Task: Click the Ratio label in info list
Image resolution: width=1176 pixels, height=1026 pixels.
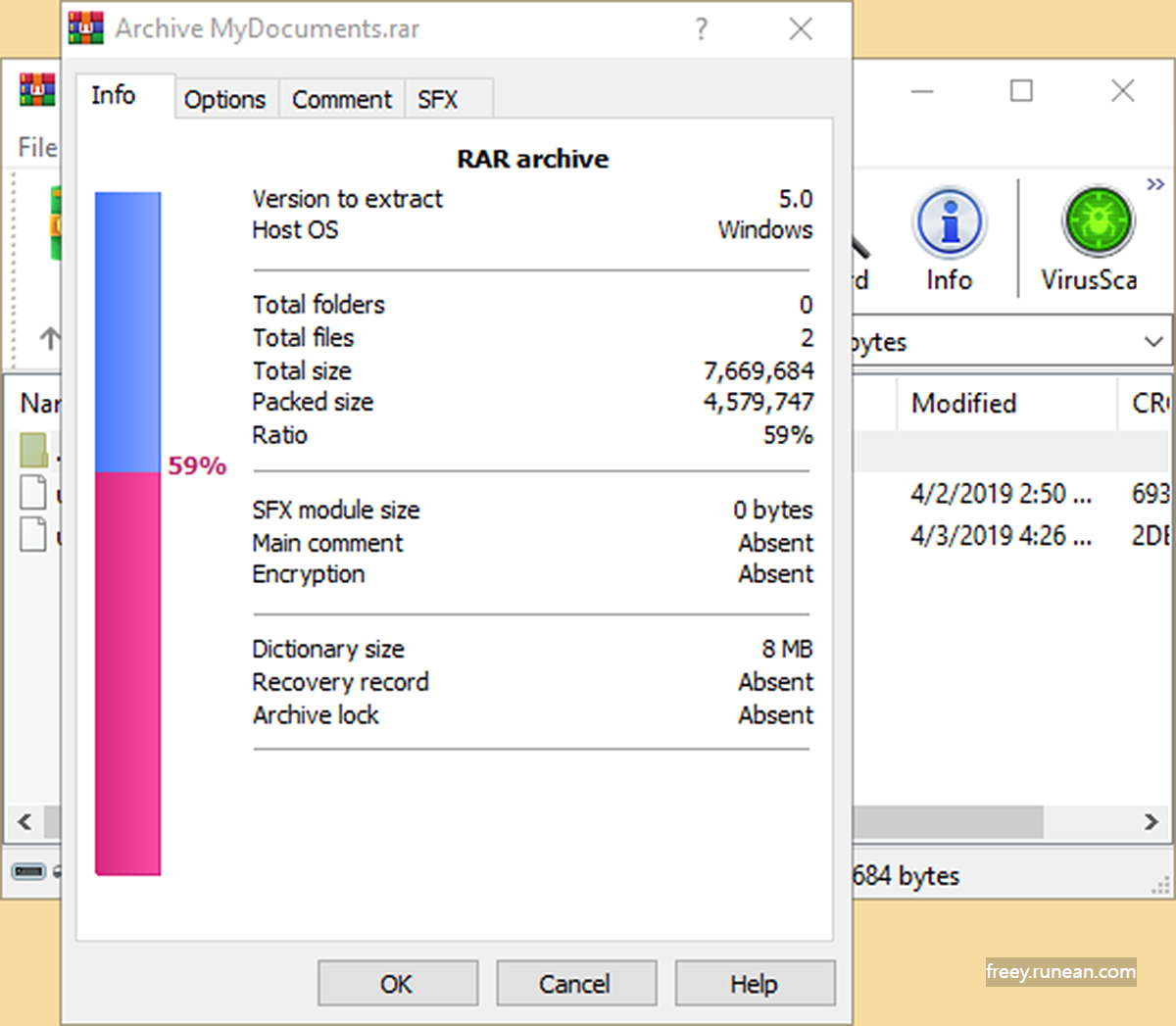Action: pyautogui.click(x=279, y=435)
